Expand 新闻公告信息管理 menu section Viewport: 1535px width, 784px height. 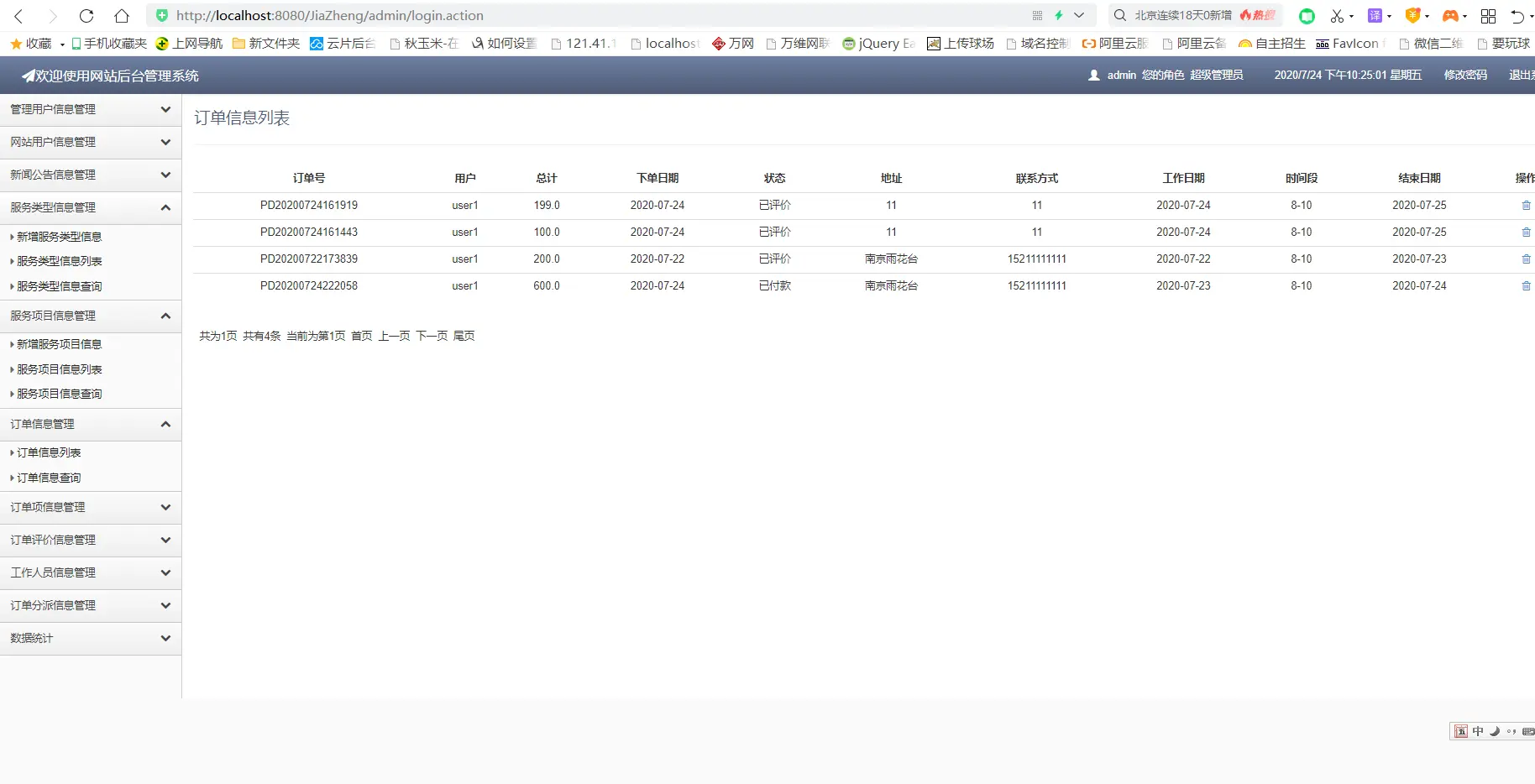pyautogui.click(x=91, y=175)
